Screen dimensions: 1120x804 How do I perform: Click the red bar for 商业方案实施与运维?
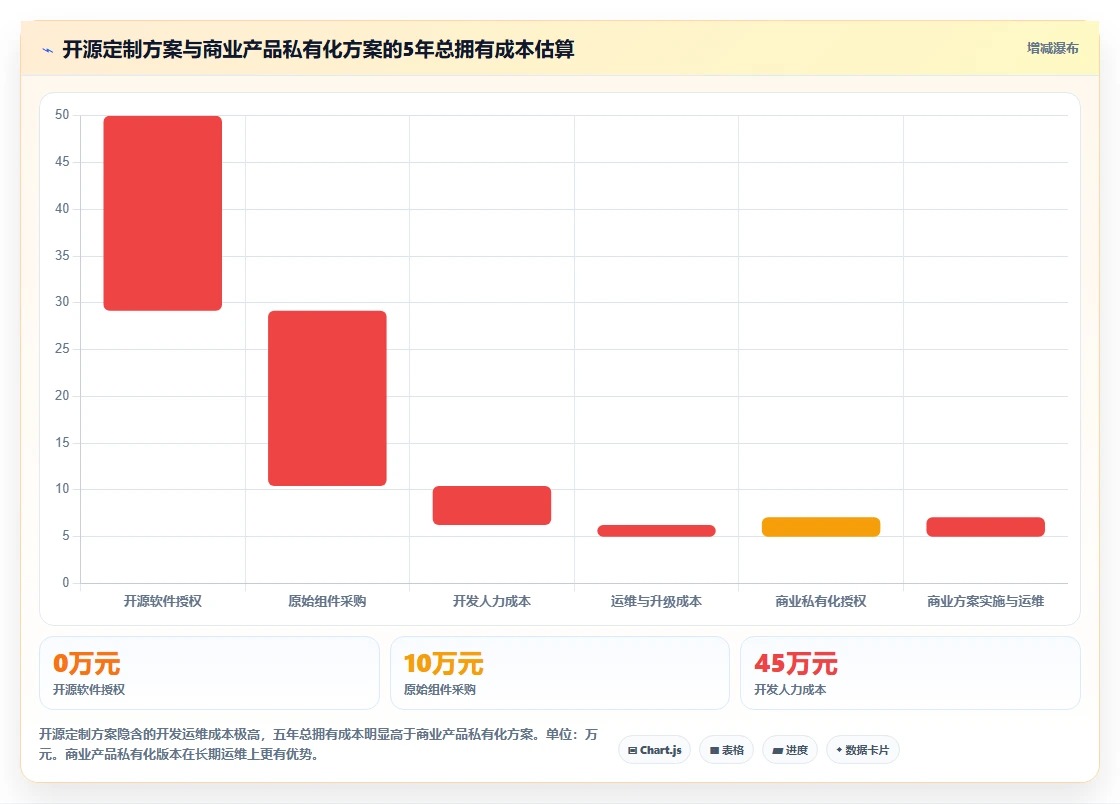pyautogui.click(x=986, y=527)
